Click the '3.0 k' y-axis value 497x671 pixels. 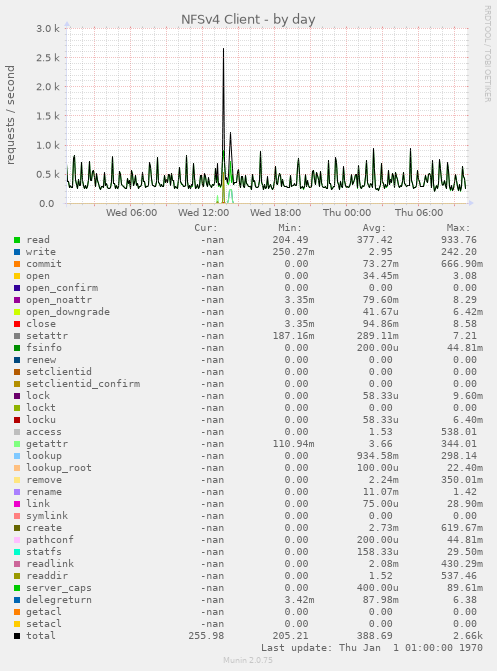tap(48, 29)
